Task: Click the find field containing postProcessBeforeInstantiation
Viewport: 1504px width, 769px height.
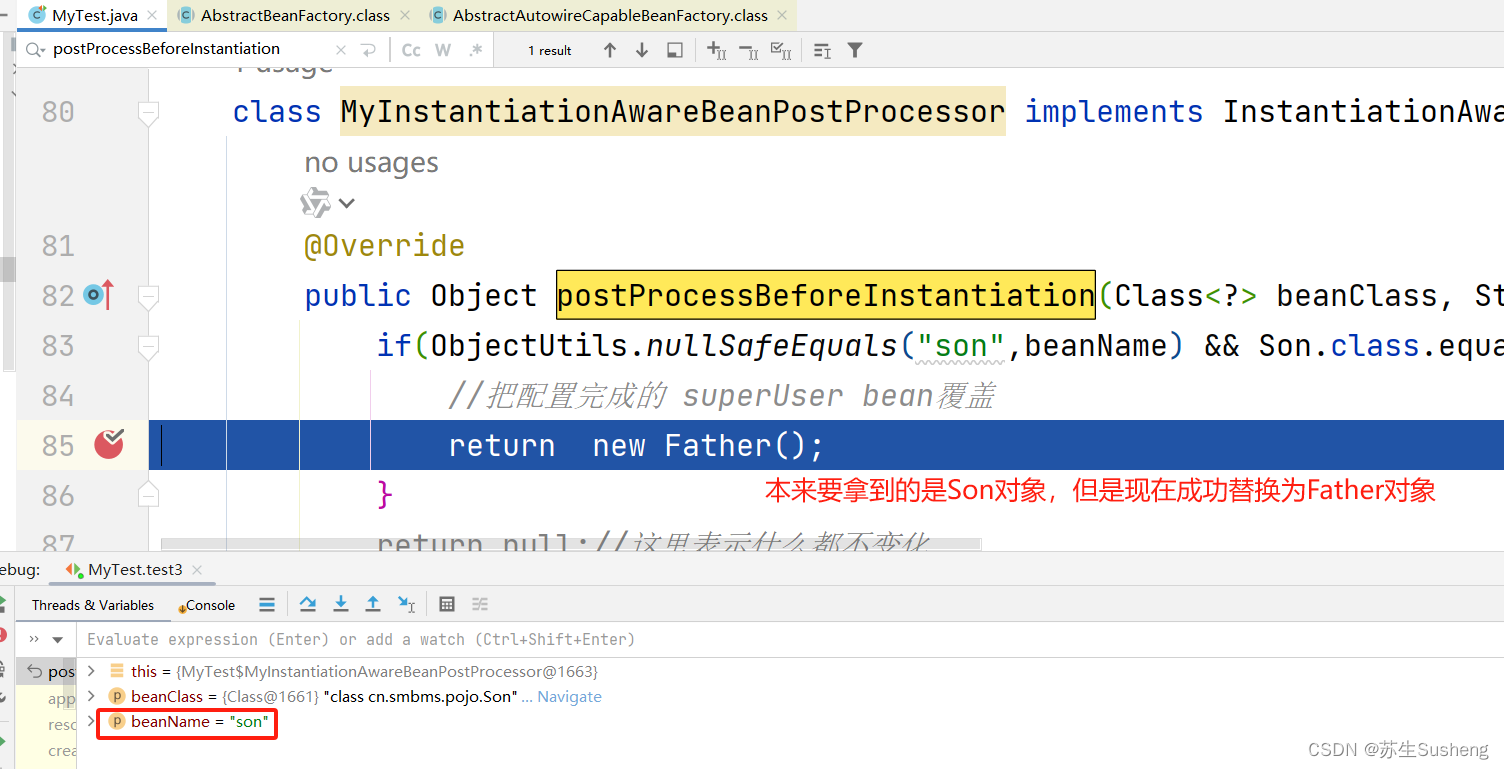Action: coord(190,49)
